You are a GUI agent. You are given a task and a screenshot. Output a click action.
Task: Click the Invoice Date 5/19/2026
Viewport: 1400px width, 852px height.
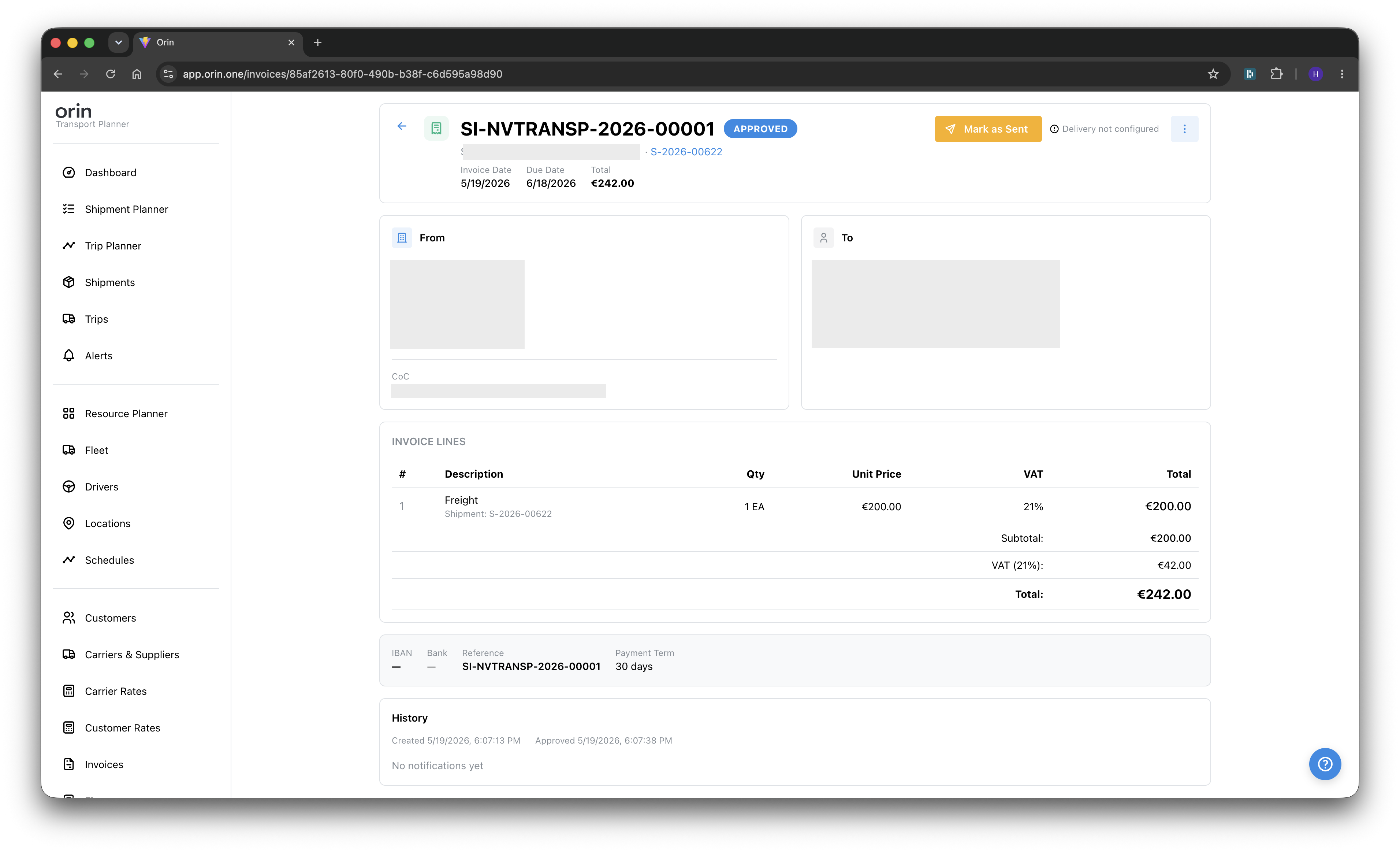point(485,183)
